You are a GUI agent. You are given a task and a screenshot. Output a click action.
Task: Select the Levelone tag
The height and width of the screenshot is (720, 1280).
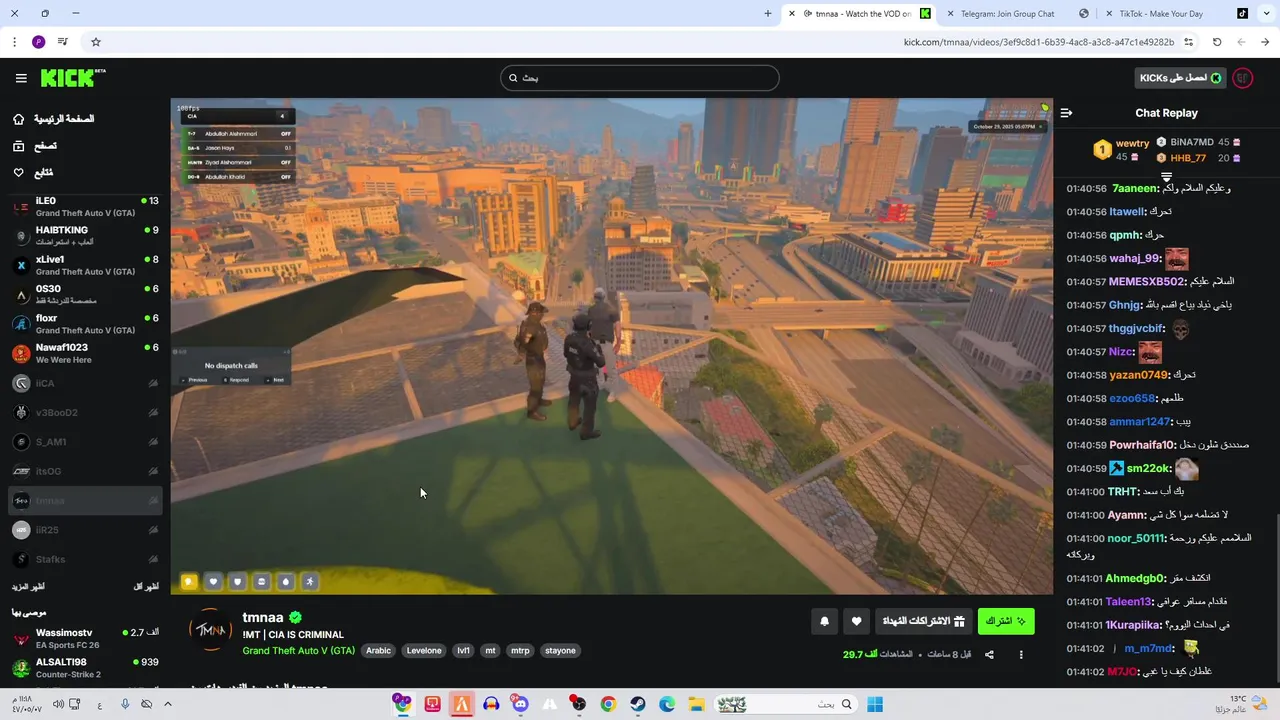pyautogui.click(x=424, y=651)
